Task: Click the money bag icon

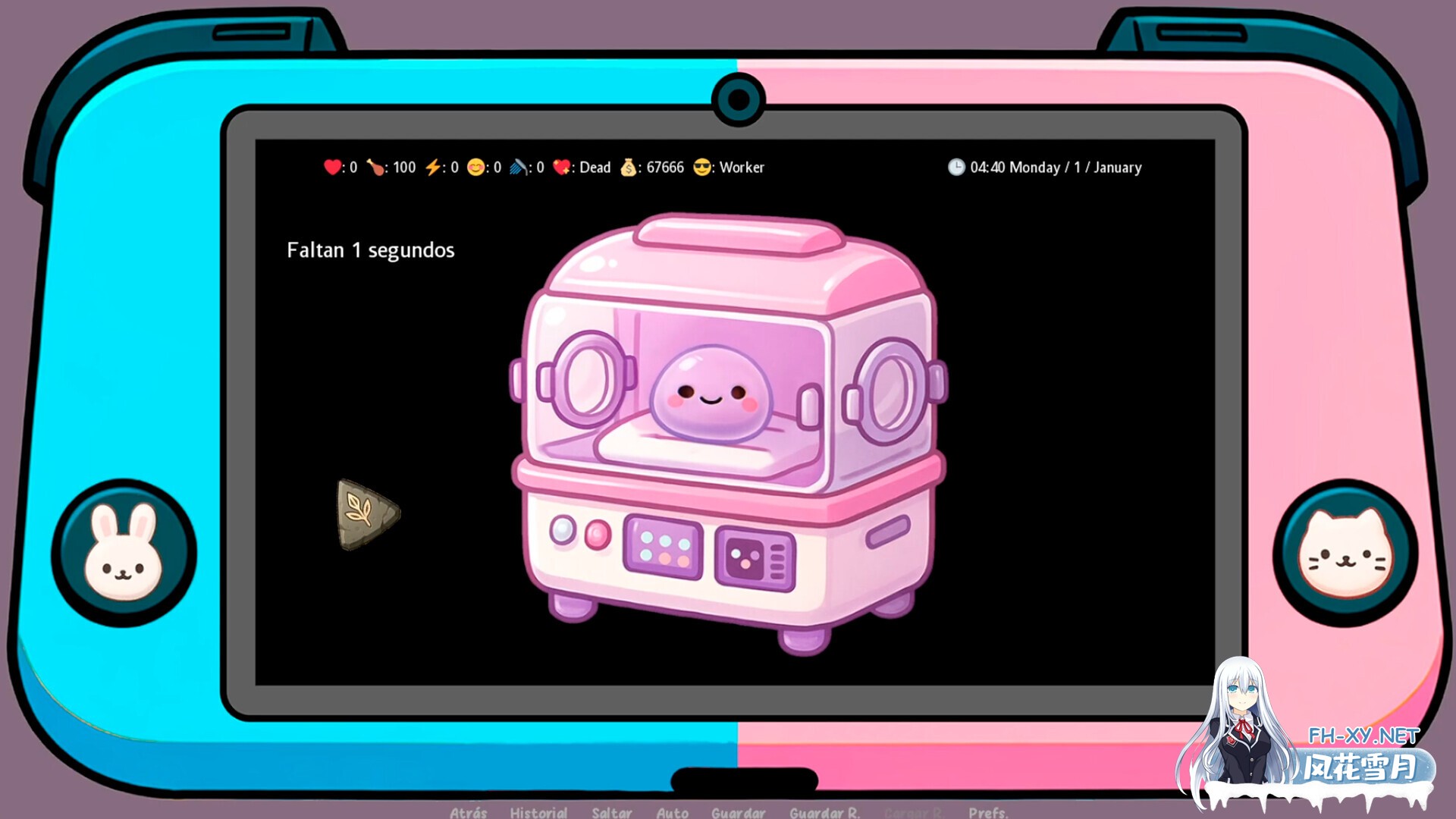Action: (x=629, y=167)
